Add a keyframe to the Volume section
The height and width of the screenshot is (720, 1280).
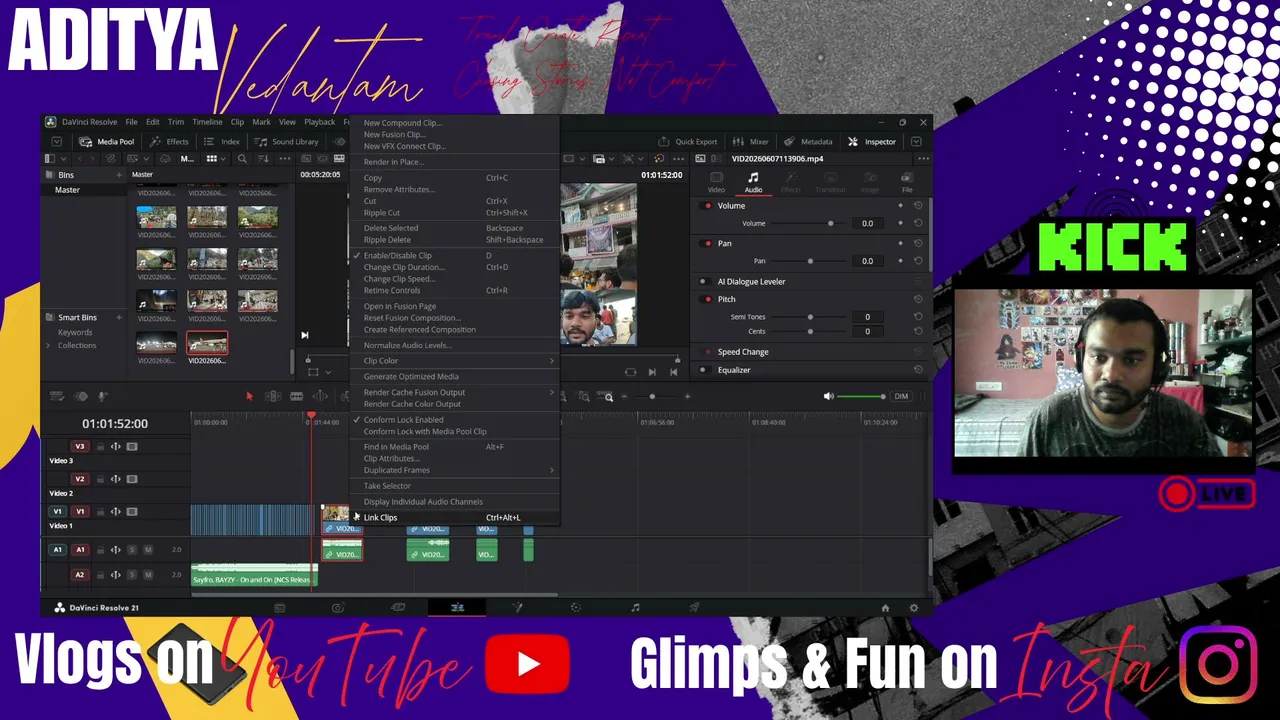pyautogui.click(x=900, y=206)
